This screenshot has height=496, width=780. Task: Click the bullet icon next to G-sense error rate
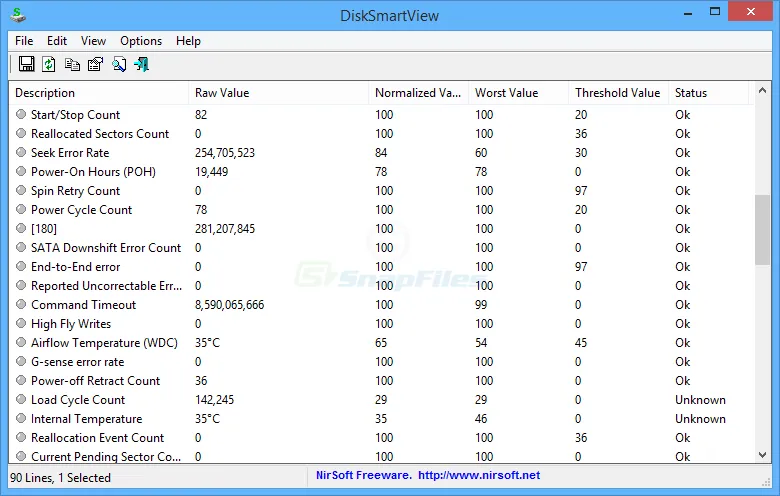21,361
